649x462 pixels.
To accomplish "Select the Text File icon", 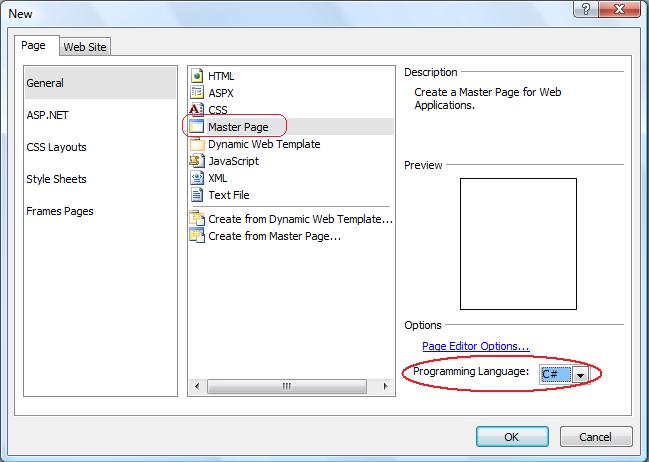I will tap(196, 195).
